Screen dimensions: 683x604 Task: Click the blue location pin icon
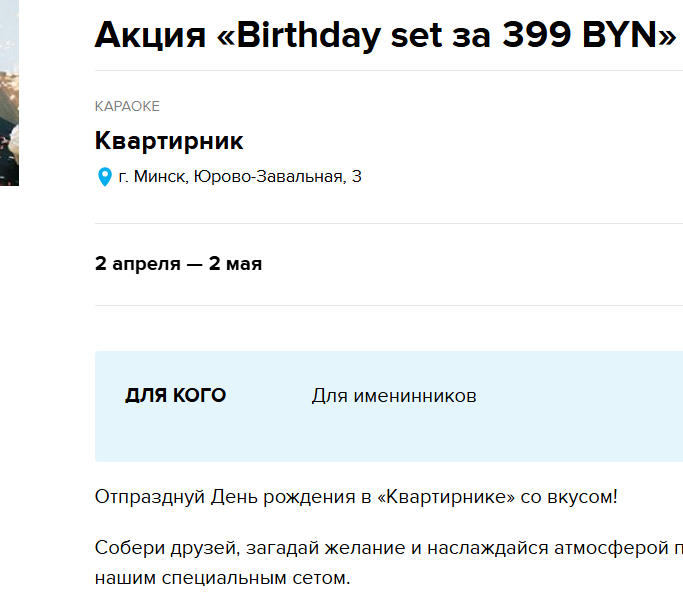pyautogui.click(x=104, y=178)
